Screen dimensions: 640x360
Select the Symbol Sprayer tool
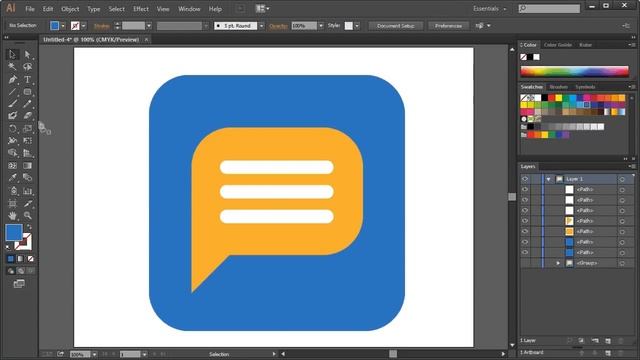(x=12, y=191)
